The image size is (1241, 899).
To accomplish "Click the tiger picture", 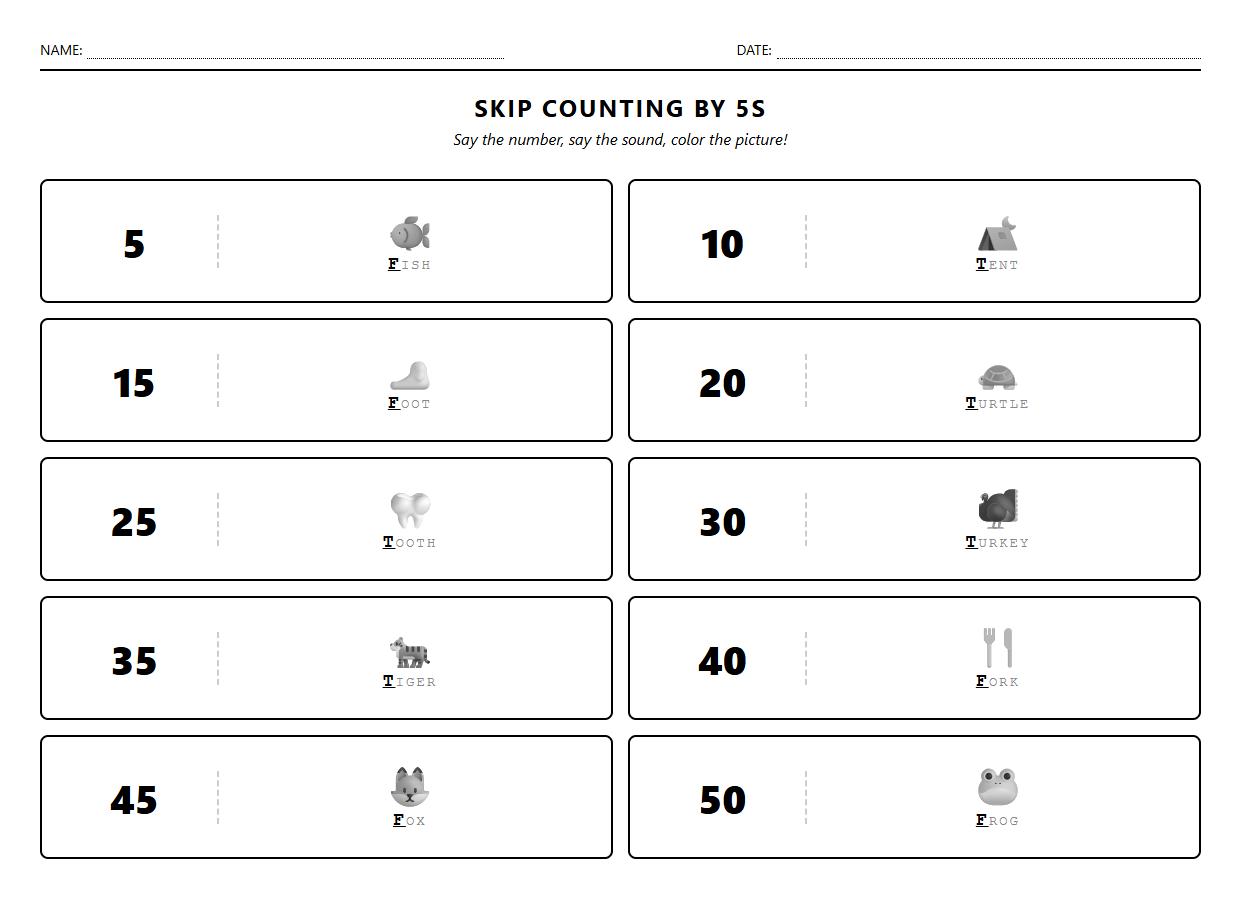I will pyautogui.click(x=410, y=652).
